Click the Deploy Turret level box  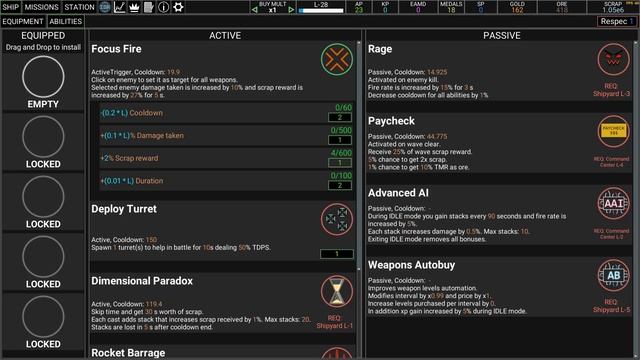pos(337,254)
